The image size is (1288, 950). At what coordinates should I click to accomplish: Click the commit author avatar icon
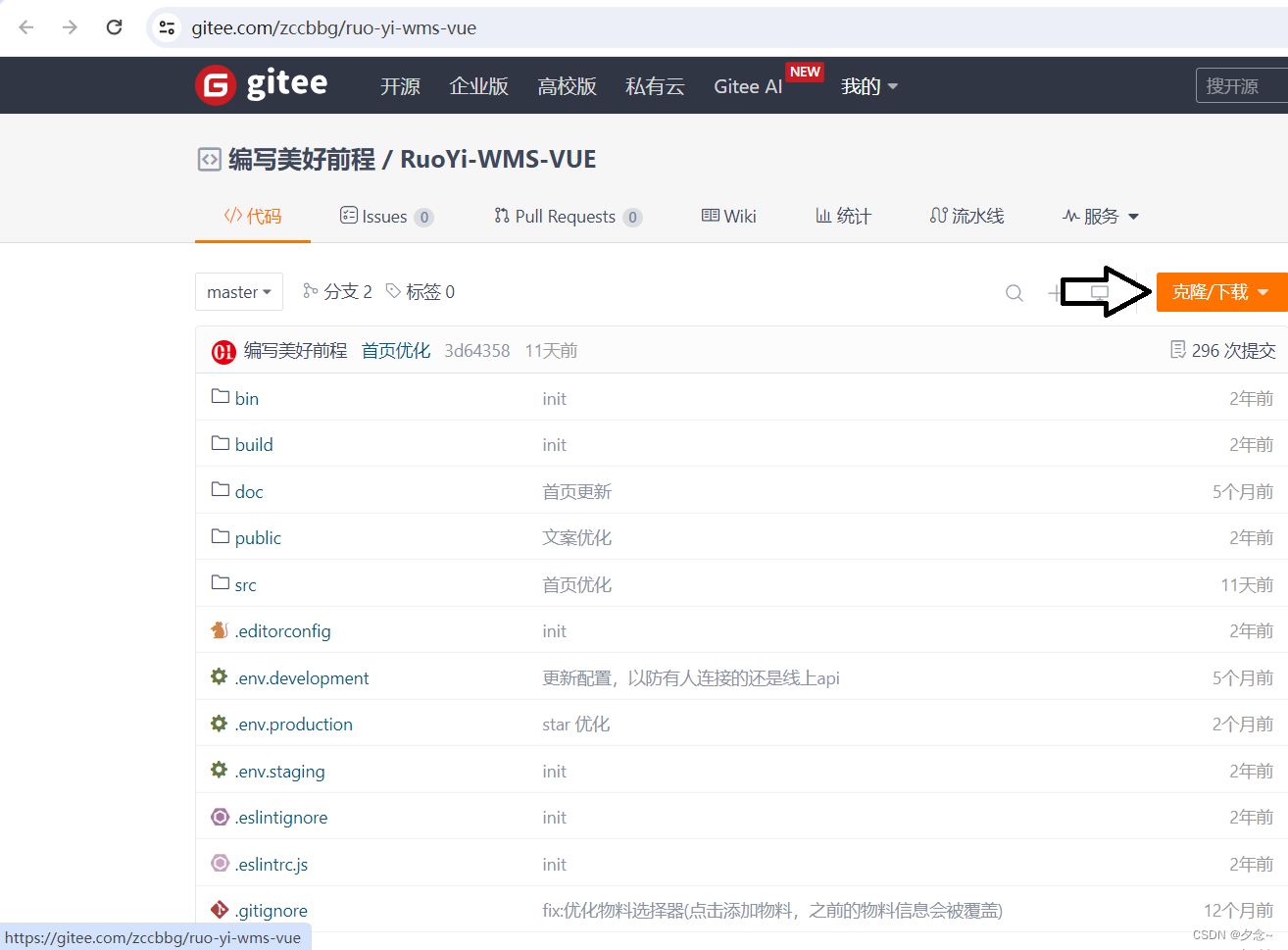(223, 351)
